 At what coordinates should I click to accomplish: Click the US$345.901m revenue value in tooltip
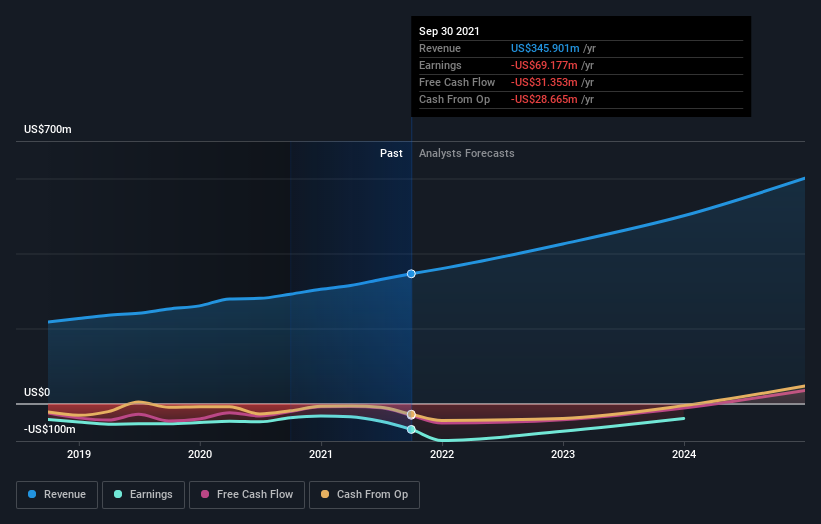click(x=545, y=48)
